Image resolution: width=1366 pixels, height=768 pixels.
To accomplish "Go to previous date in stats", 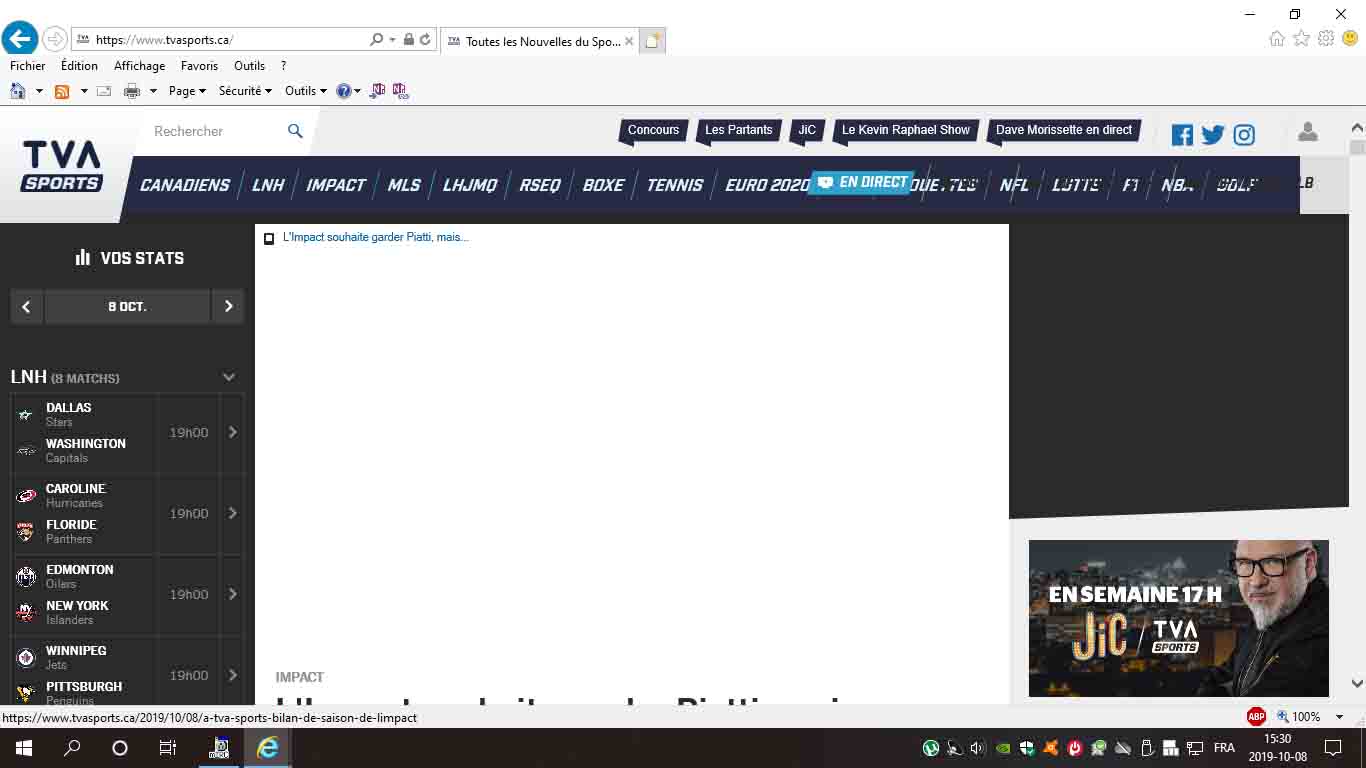I will click(x=27, y=307).
